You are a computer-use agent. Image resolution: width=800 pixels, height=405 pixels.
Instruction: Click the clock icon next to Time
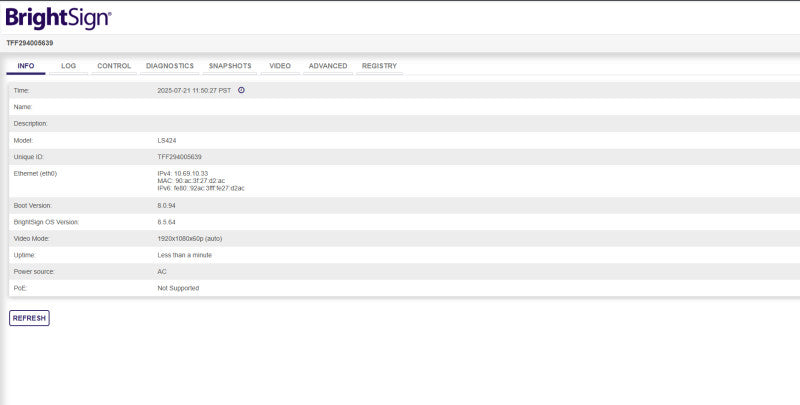pyautogui.click(x=241, y=90)
